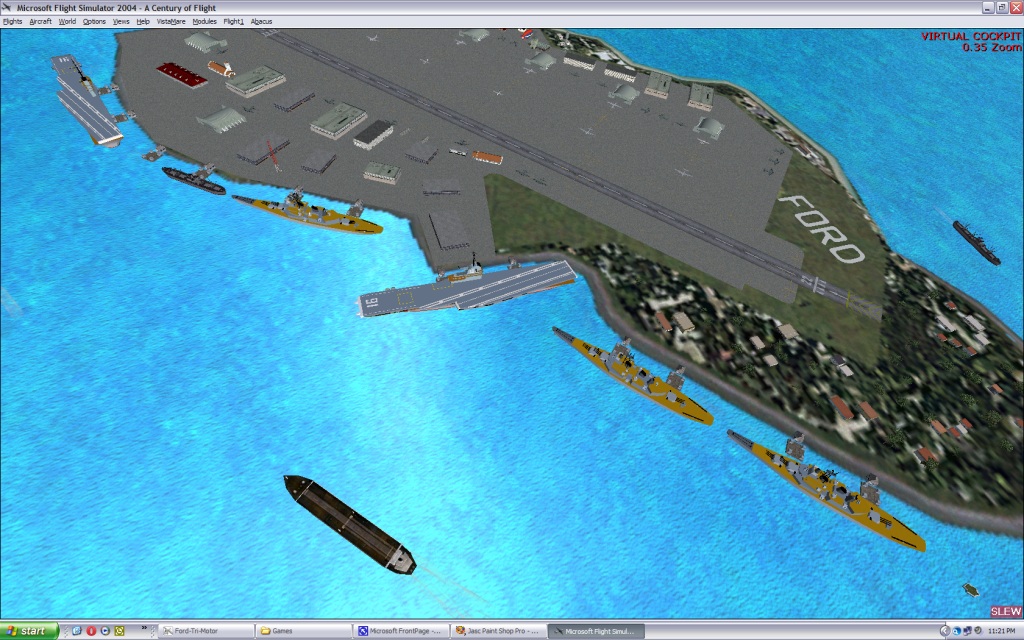
Task: Switch to Jasc Paint Shop Pro window
Action: (498, 631)
